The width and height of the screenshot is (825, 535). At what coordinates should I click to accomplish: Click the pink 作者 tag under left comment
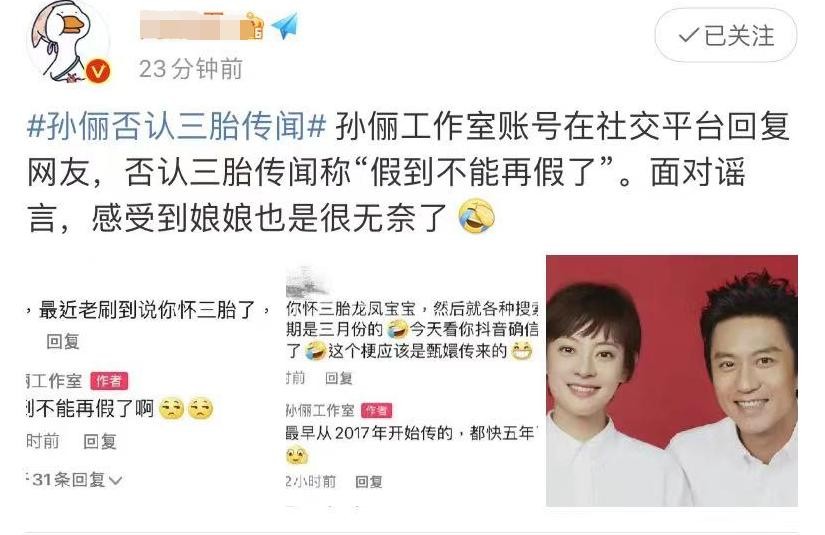109,380
